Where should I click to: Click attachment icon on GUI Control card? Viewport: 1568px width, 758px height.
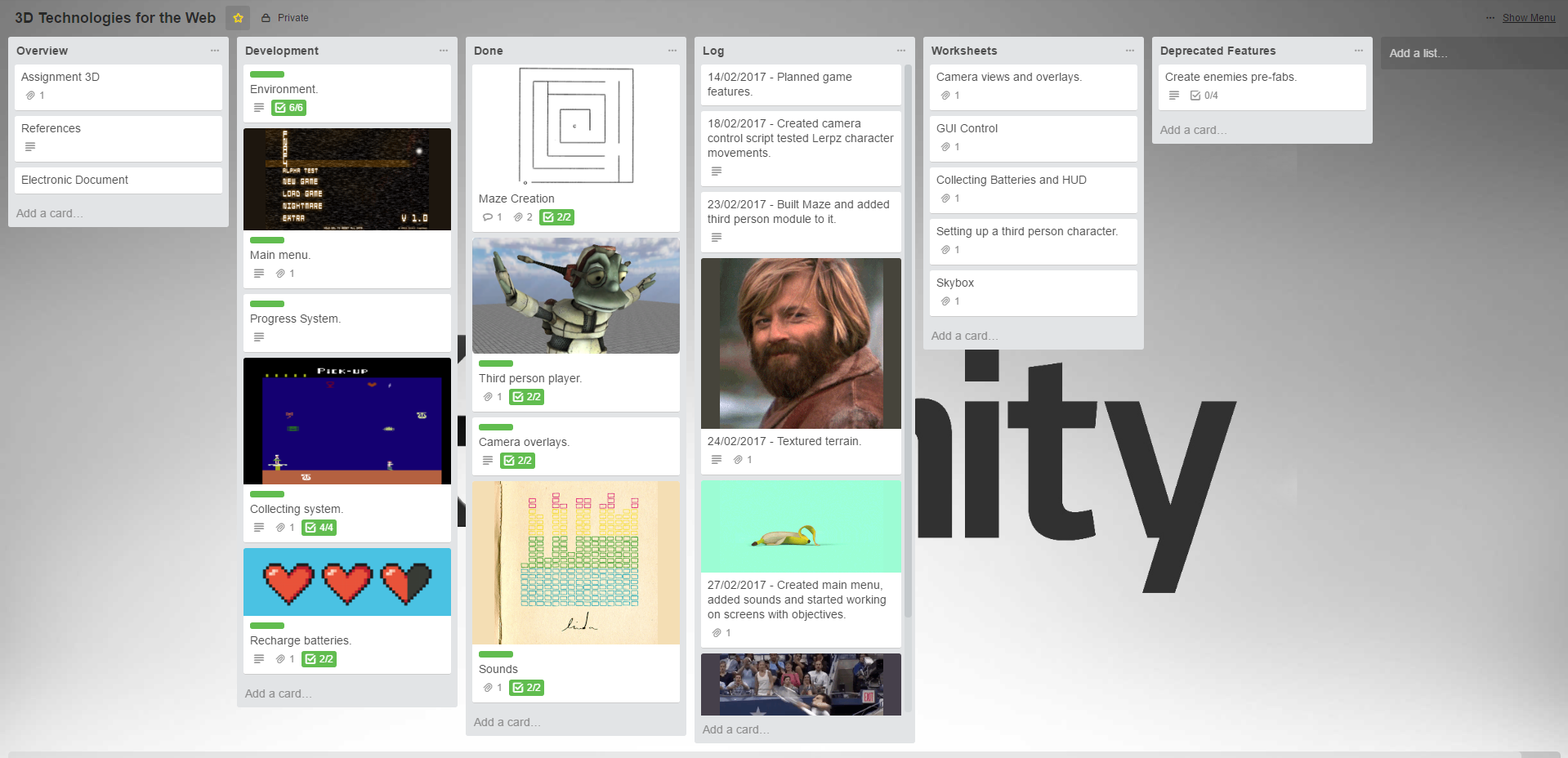pos(945,147)
